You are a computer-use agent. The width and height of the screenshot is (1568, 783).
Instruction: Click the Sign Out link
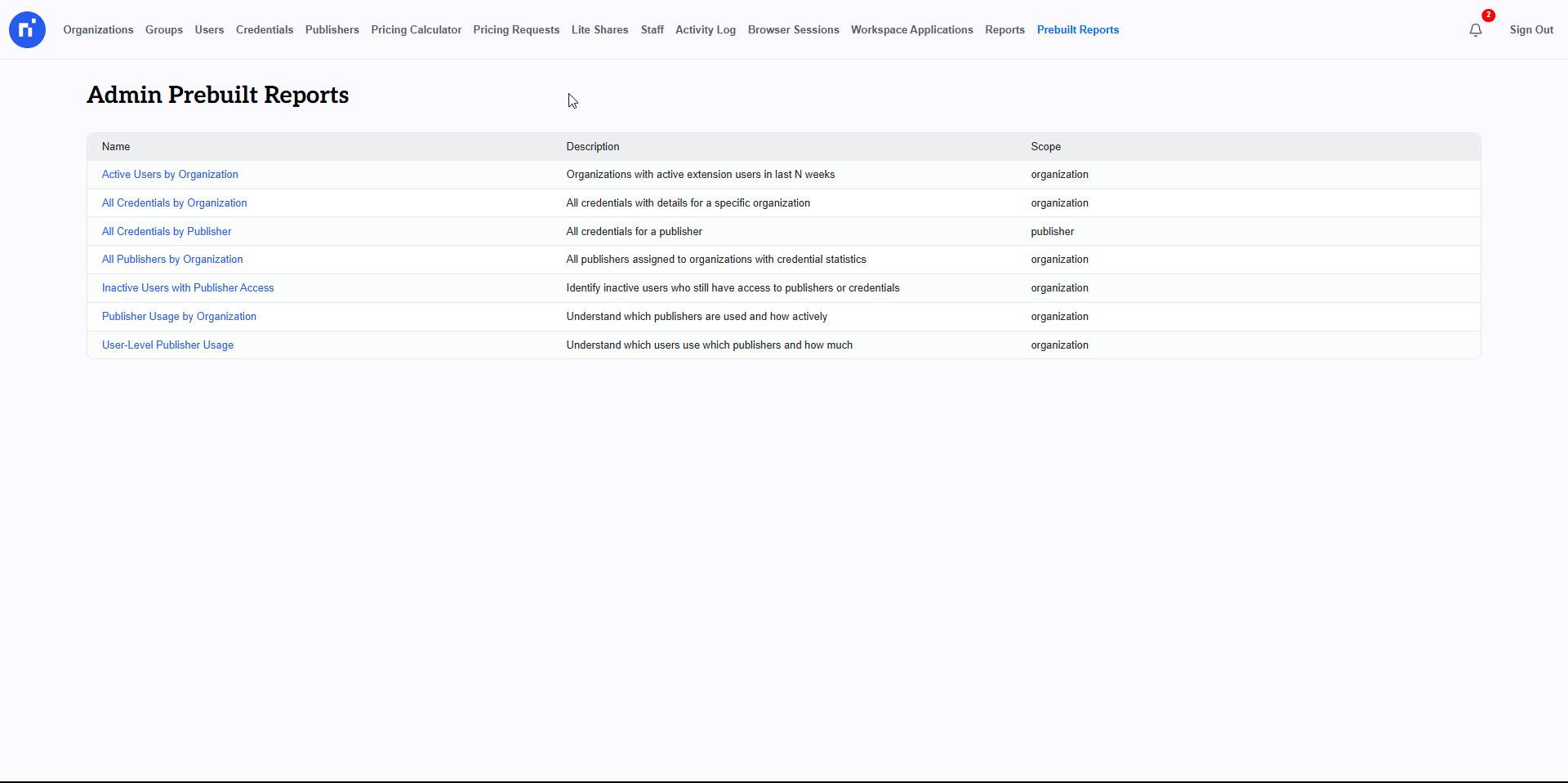1530,30
